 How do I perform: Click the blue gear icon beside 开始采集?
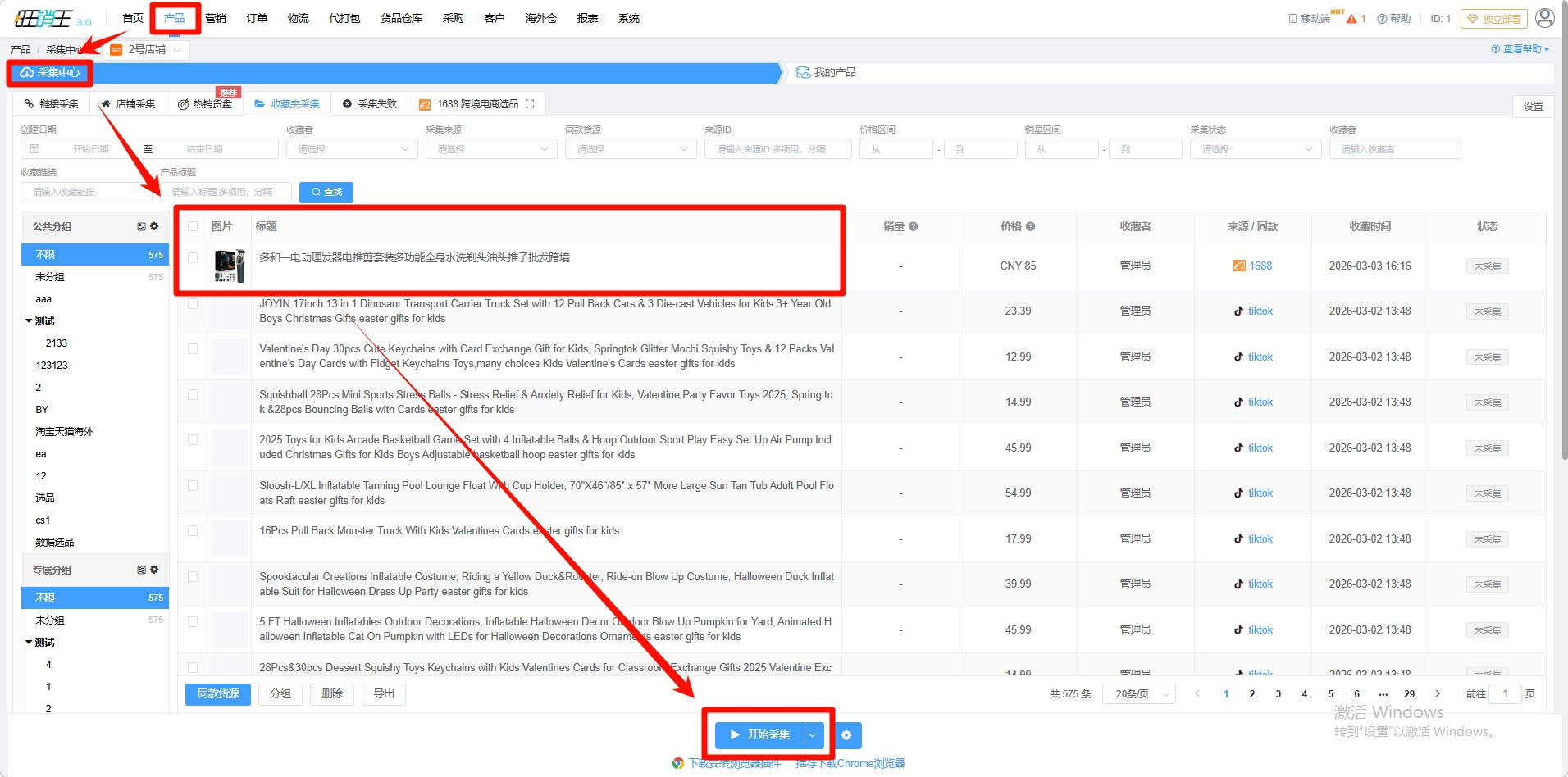pos(846,735)
